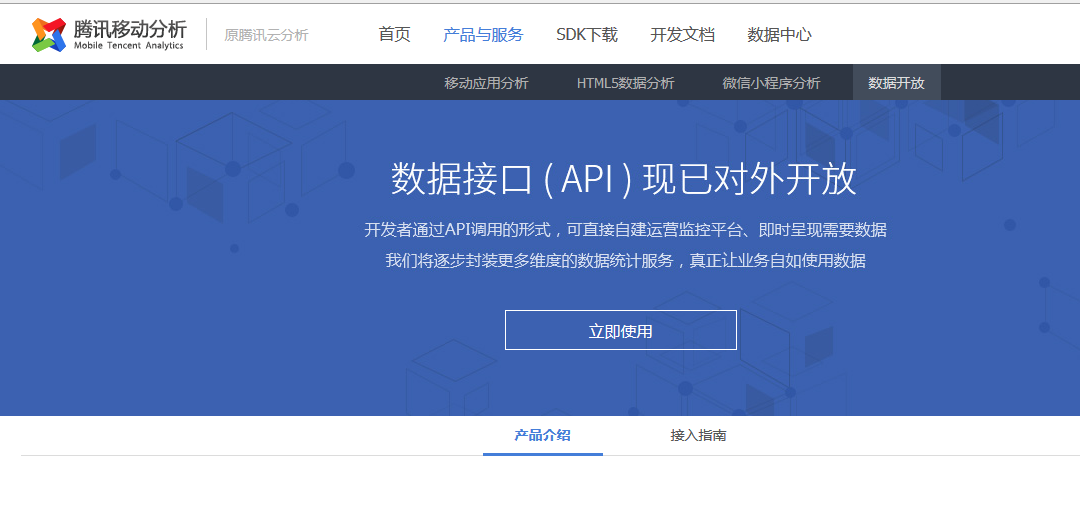
Task: Select 移动应用分析 in the sub-navigation
Action: click(486, 83)
